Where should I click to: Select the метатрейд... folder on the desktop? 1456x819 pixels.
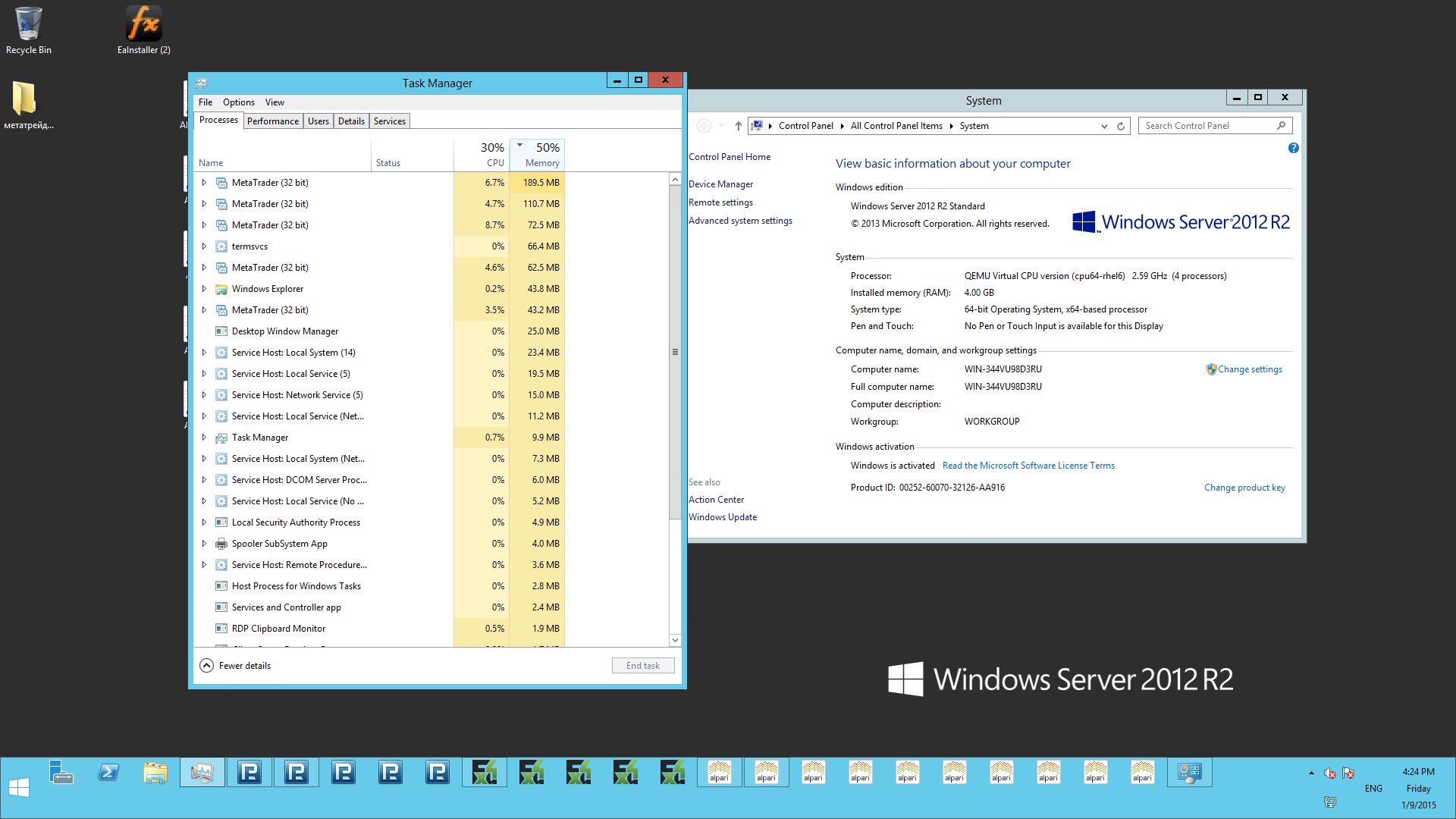tap(28, 105)
